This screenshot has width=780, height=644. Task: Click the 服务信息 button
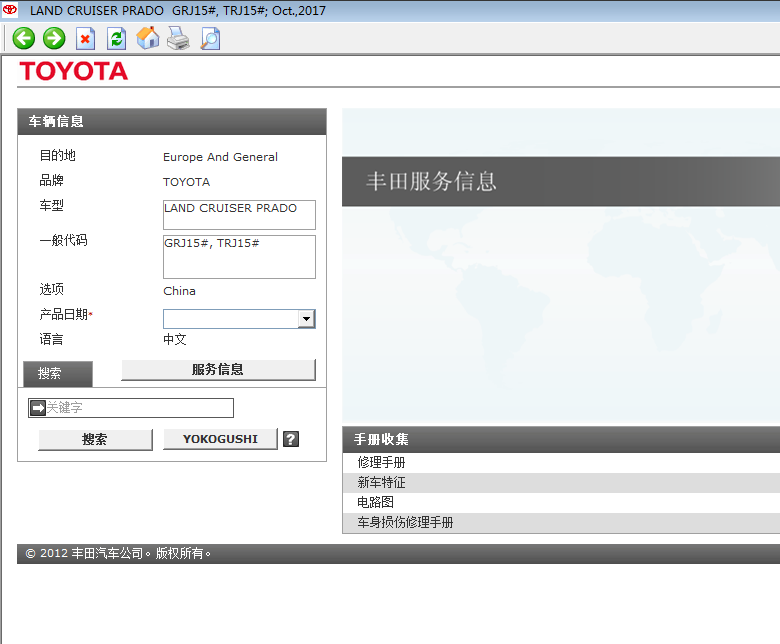[x=218, y=369]
